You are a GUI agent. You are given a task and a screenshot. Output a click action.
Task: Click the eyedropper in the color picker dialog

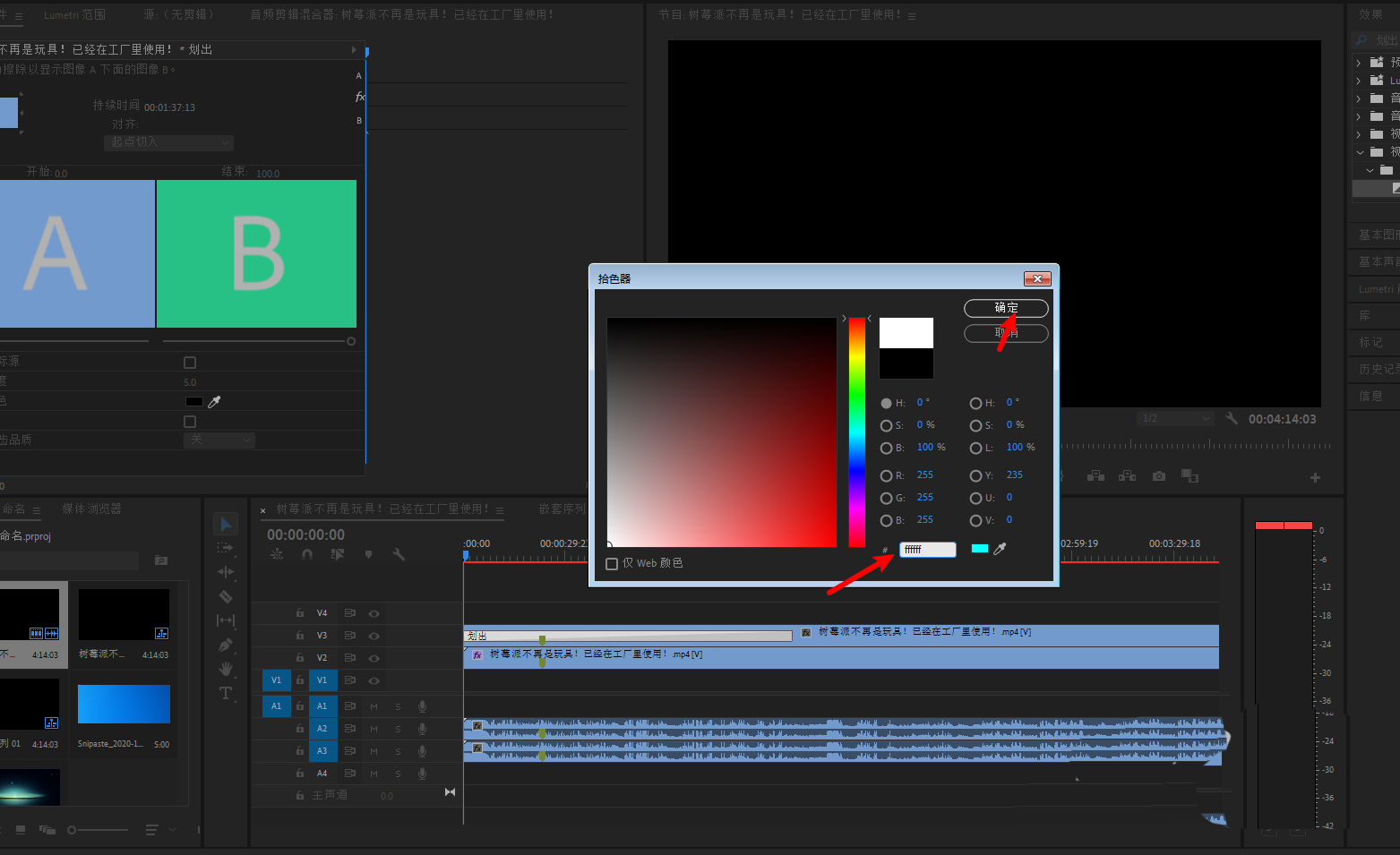(x=1000, y=549)
